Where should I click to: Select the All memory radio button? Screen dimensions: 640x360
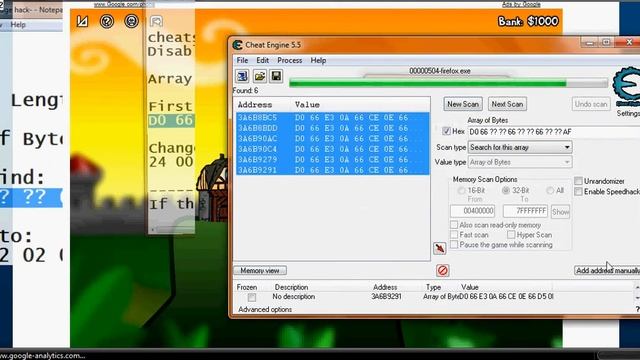[x=550, y=191]
